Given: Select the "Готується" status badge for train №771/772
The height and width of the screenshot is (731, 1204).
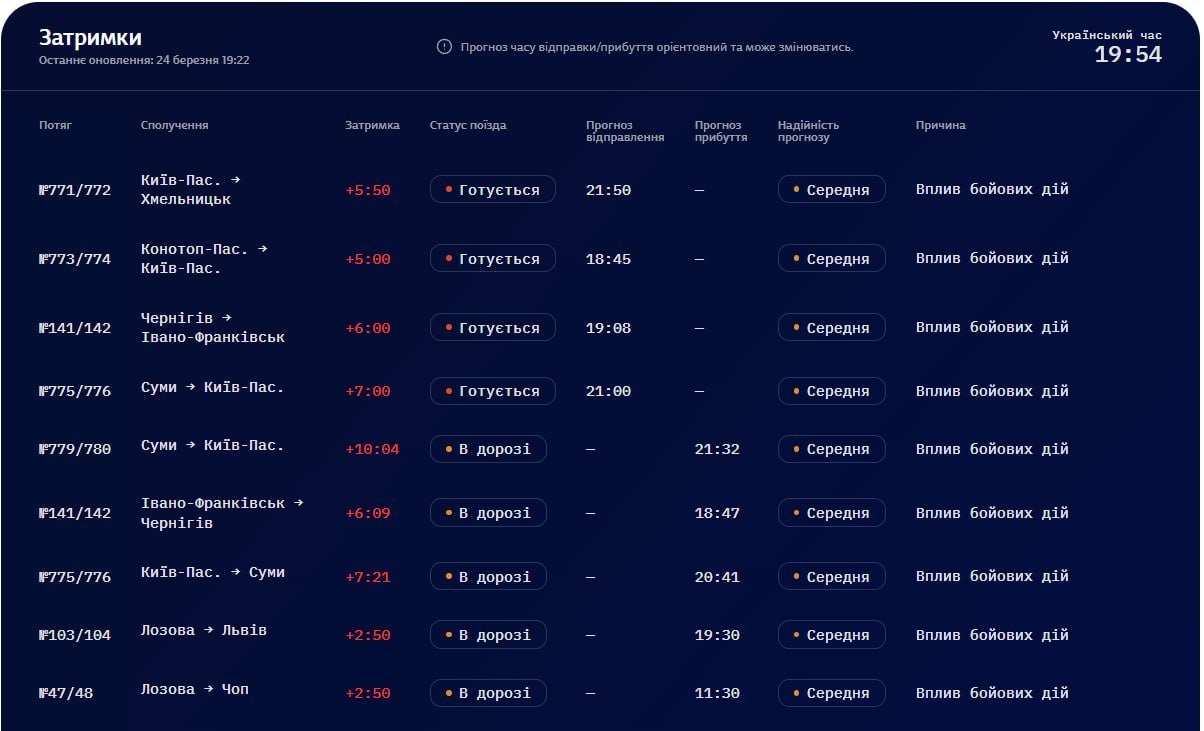Looking at the screenshot, I should pyautogui.click(x=492, y=190).
